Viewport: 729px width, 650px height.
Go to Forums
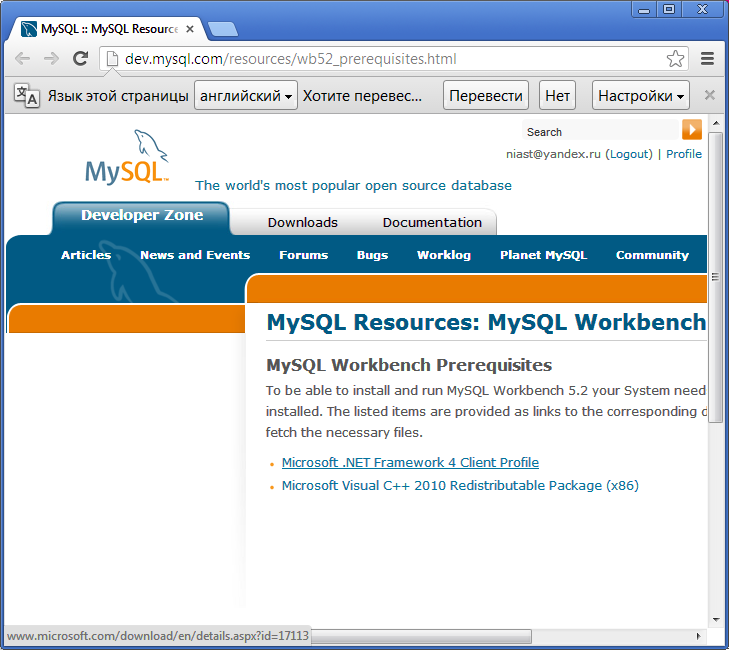coord(303,255)
